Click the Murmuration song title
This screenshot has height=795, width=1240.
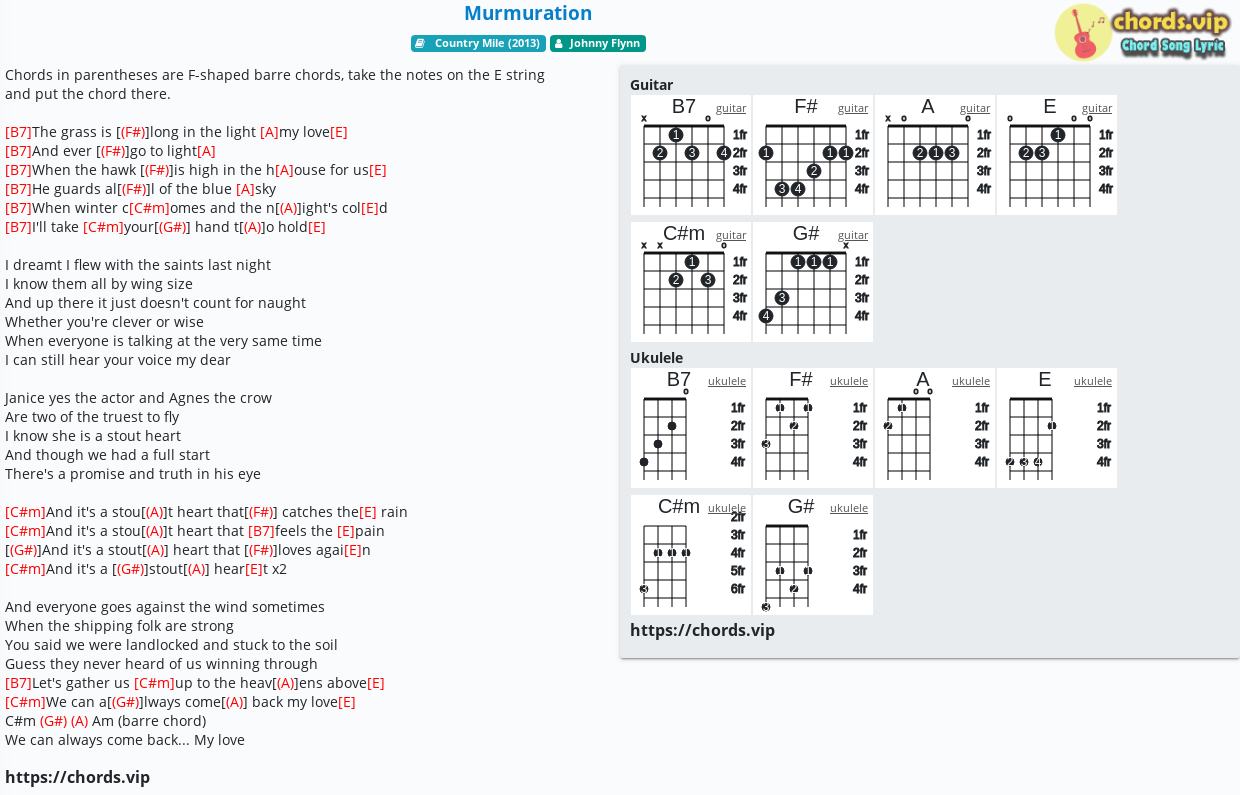(528, 13)
